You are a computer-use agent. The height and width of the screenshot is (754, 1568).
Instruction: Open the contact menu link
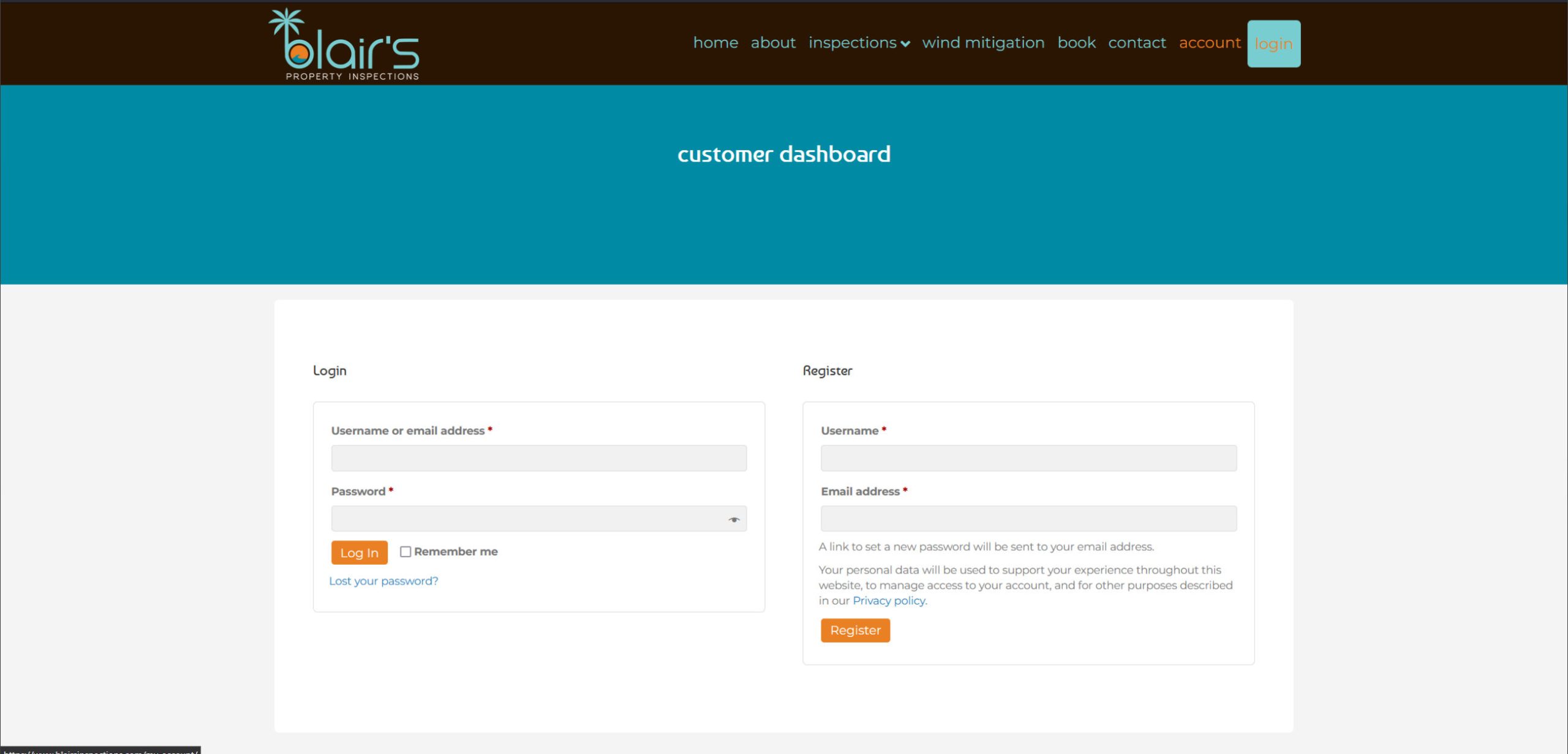coord(1137,43)
